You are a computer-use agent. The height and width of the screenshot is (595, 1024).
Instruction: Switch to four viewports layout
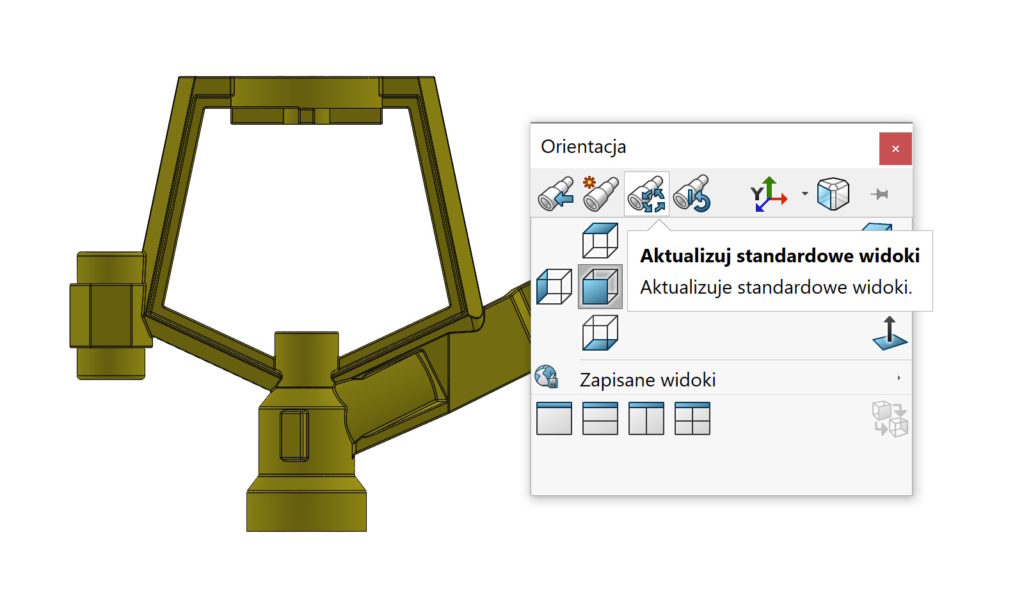pyautogui.click(x=692, y=418)
